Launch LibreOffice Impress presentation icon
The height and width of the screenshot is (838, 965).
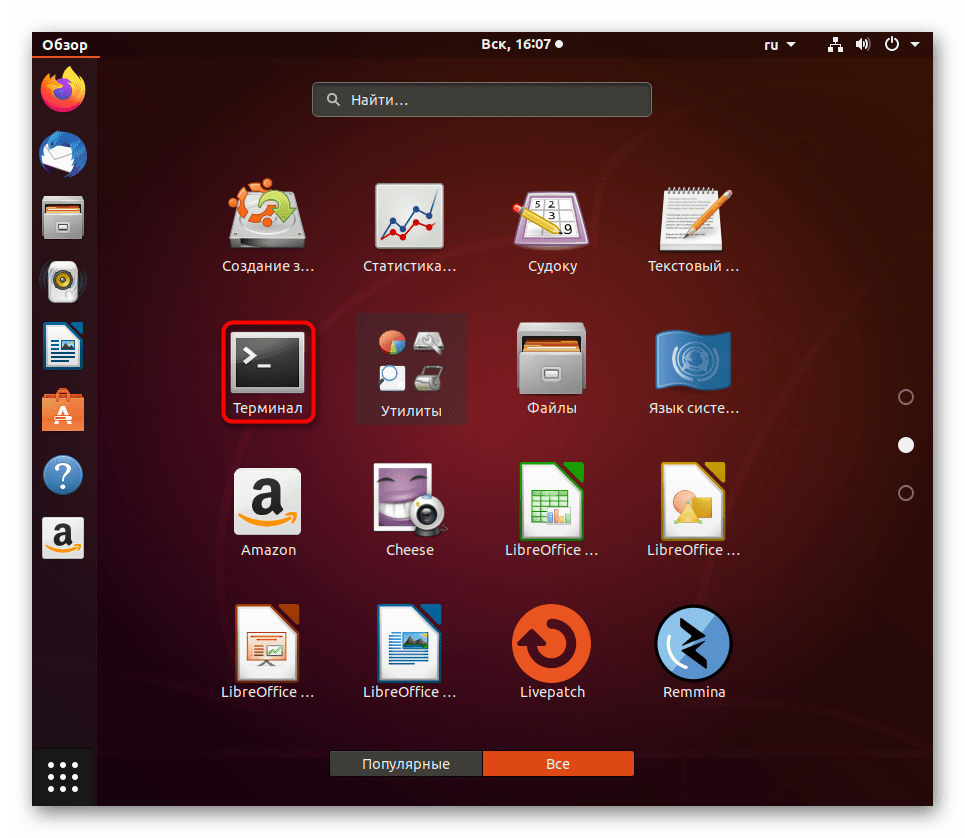tap(268, 652)
